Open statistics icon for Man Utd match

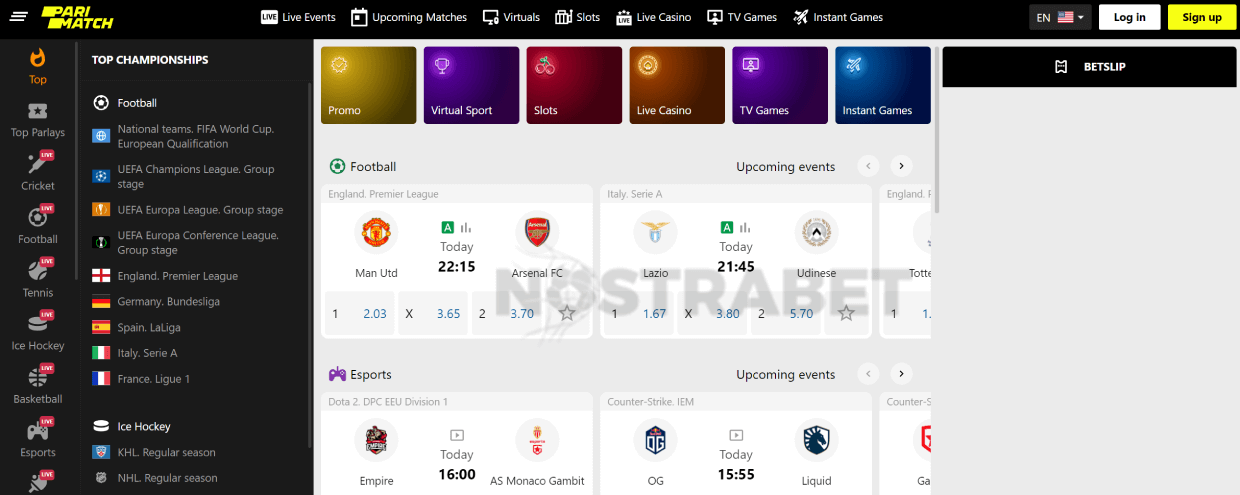tap(466, 227)
